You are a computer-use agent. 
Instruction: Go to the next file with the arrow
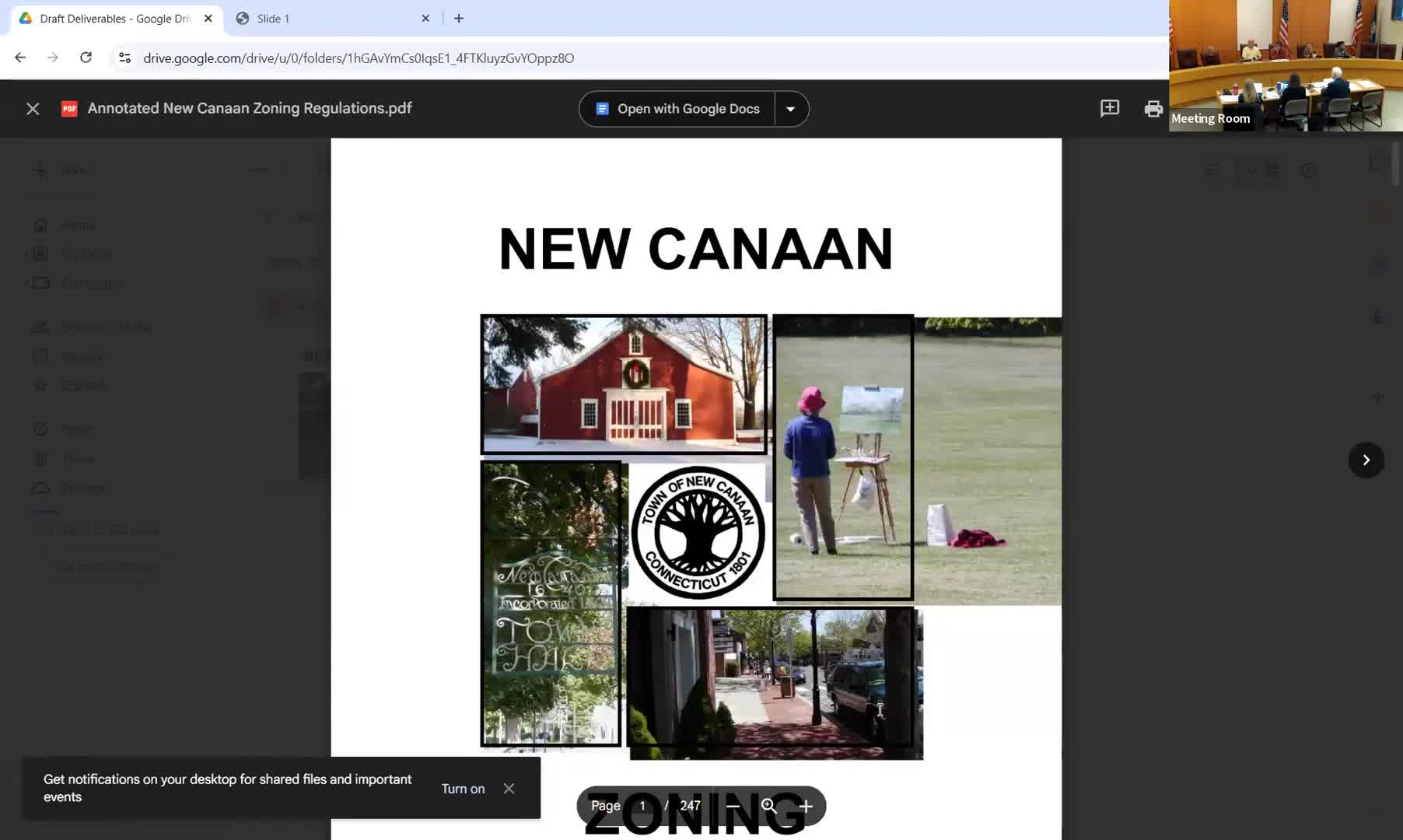point(1366,460)
